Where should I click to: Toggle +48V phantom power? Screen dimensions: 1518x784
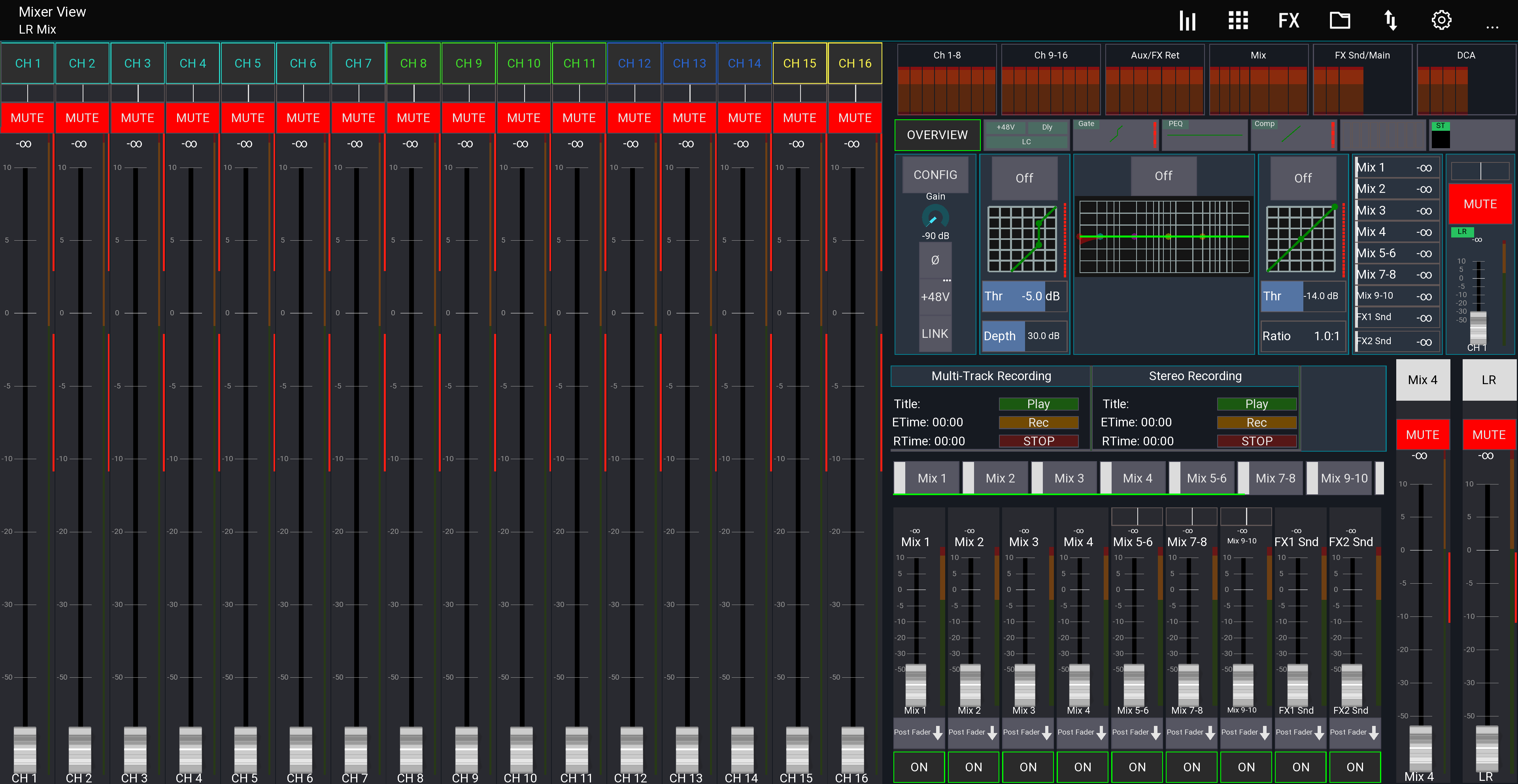click(935, 297)
